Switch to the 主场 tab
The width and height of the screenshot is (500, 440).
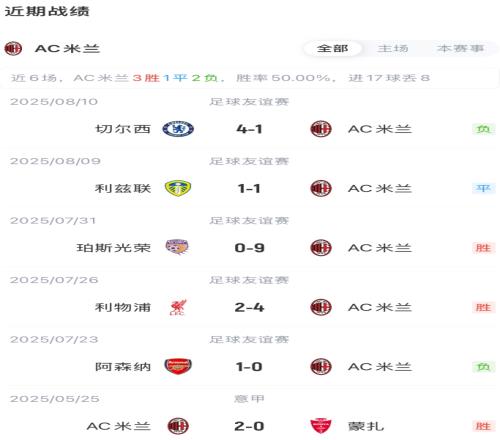393,49
